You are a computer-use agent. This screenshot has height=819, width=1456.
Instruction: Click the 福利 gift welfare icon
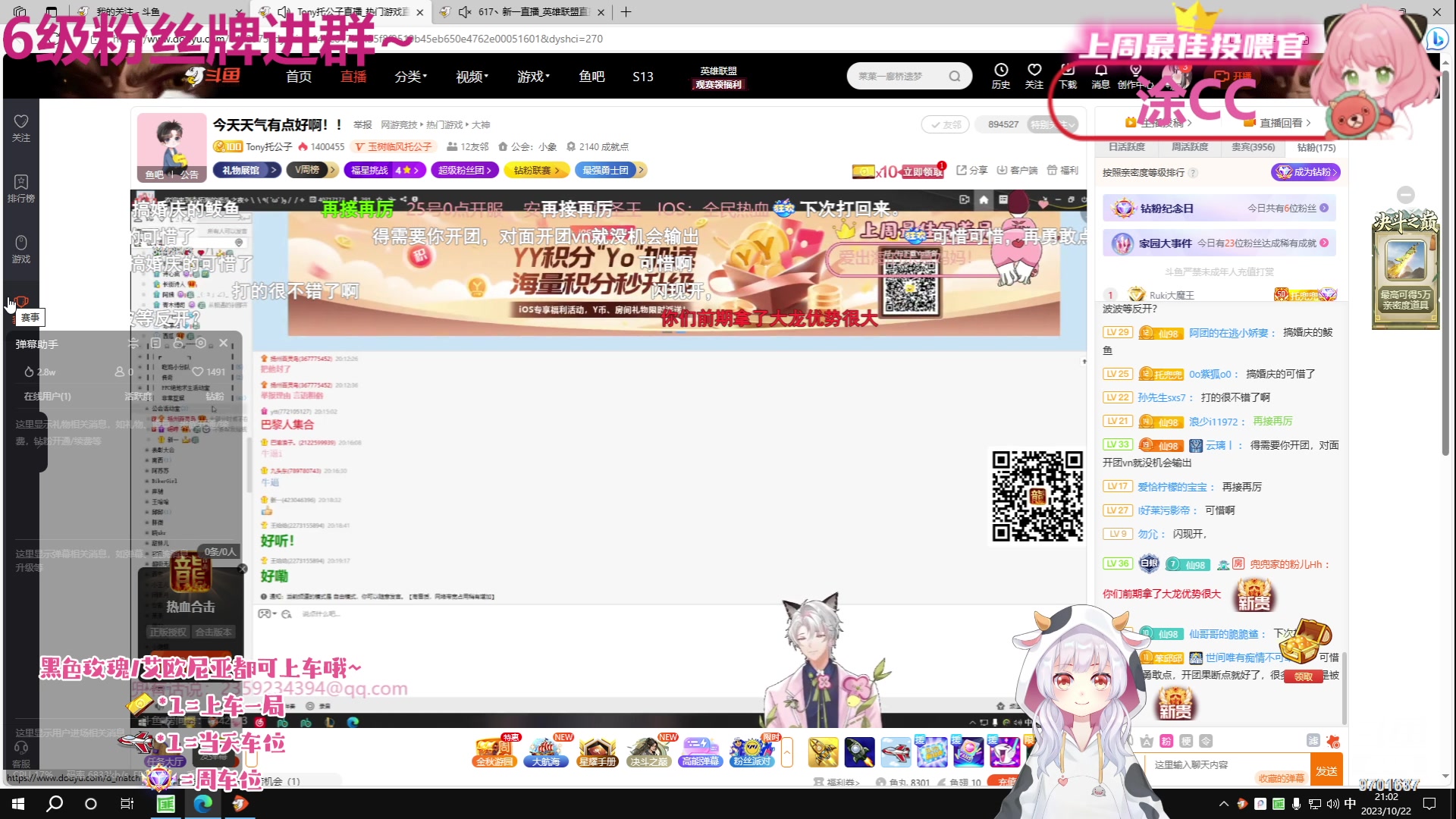point(1062,171)
